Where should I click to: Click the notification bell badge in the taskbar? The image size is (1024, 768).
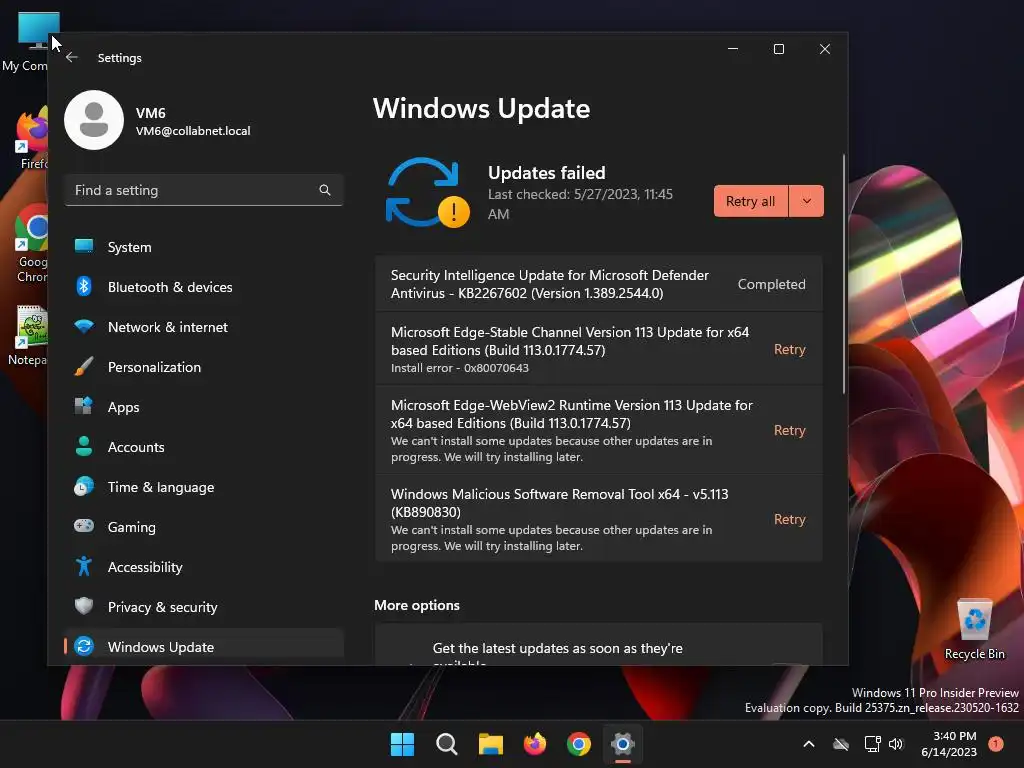coord(996,743)
